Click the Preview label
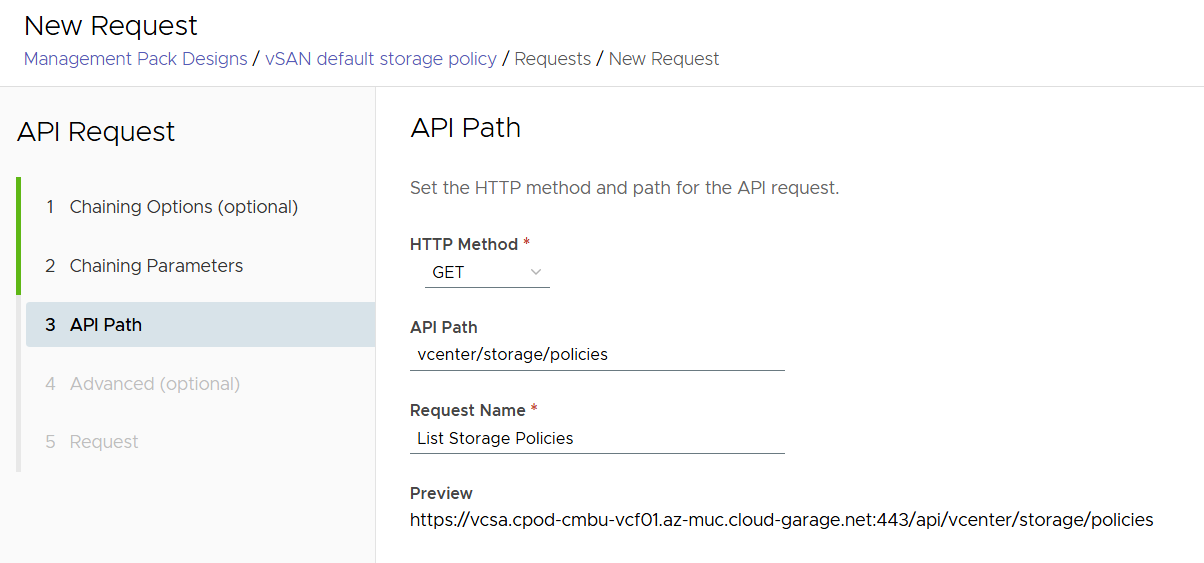This screenshot has height=563, width=1204. (x=441, y=493)
